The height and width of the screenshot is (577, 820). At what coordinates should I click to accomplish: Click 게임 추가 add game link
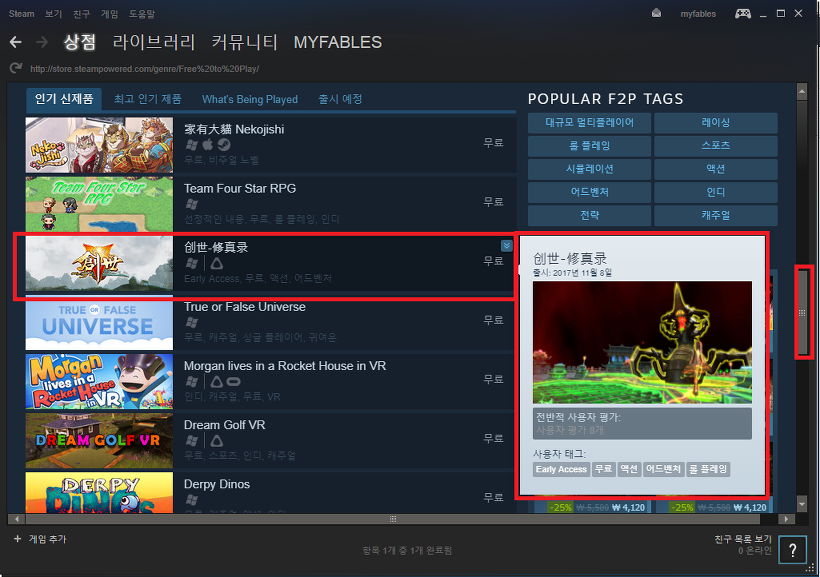coord(48,539)
